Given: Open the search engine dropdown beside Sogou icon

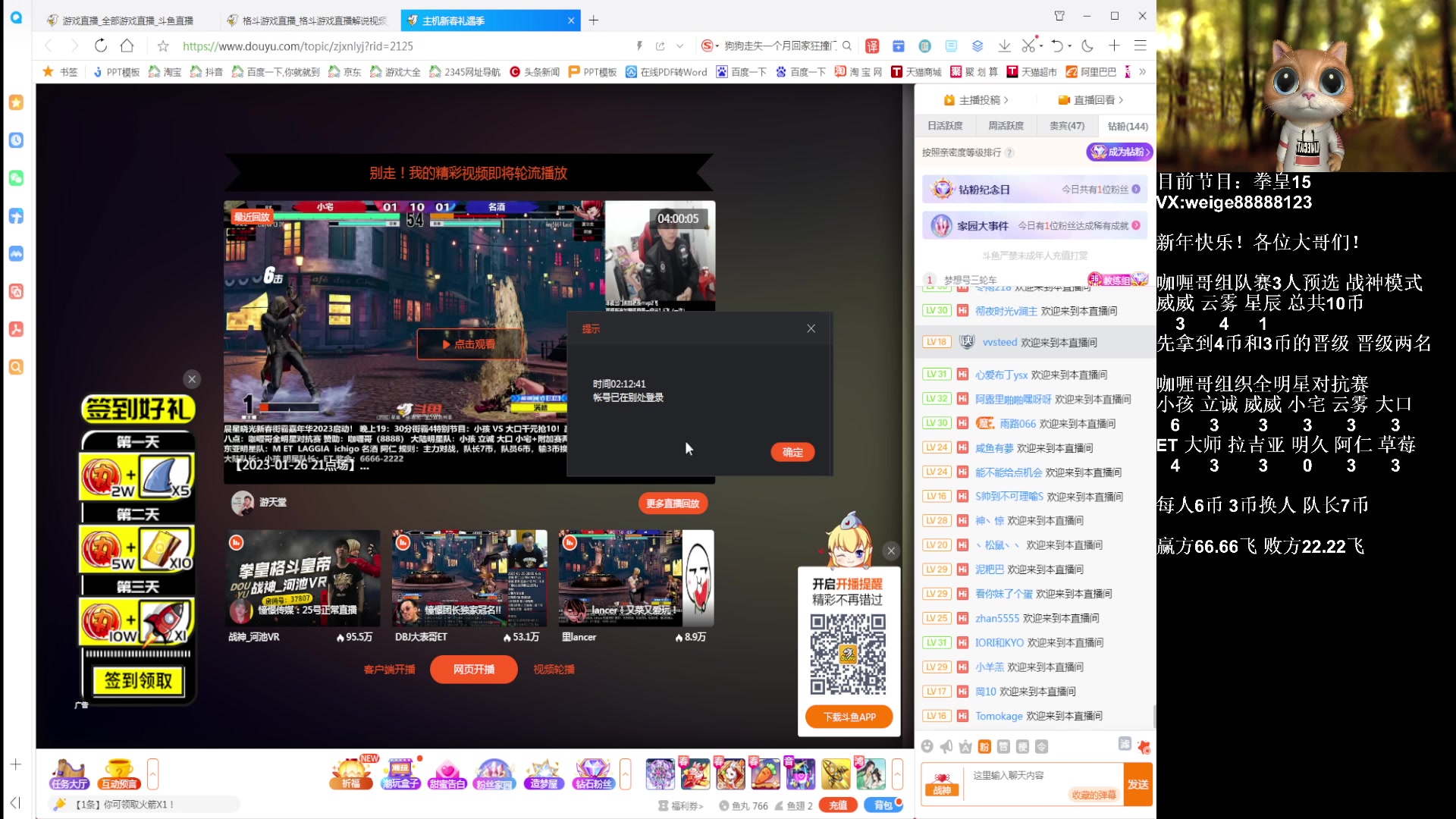Looking at the screenshot, I should [717, 46].
